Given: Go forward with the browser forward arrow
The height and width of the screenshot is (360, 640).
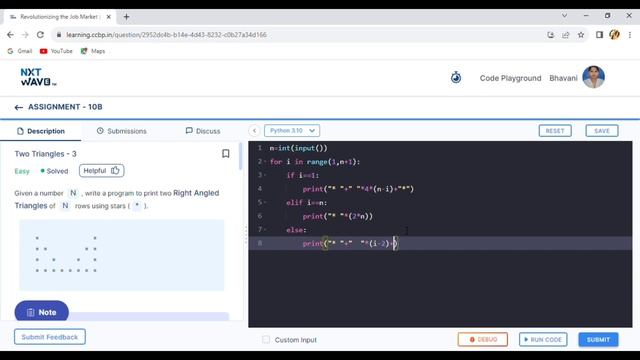Looking at the screenshot, I should (x=25, y=35).
